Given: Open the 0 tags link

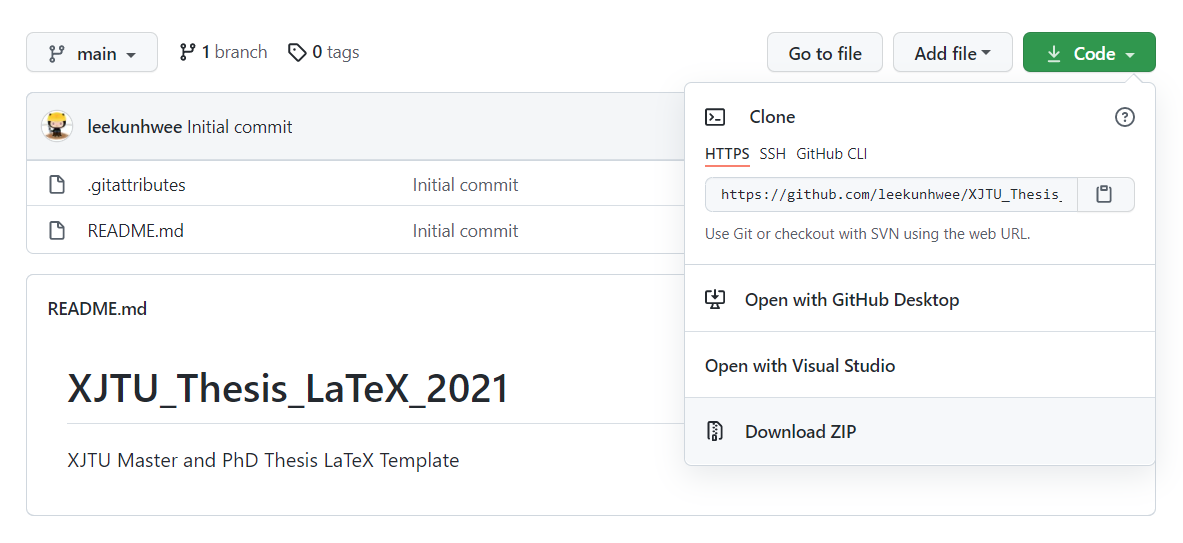Looking at the screenshot, I should [x=324, y=52].
